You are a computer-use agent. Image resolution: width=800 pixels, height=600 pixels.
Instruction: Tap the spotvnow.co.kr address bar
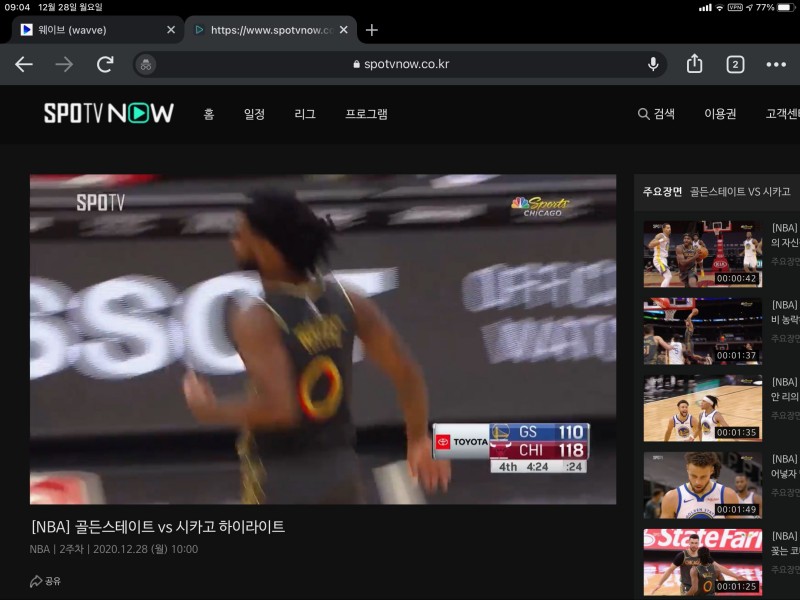(400, 64)
